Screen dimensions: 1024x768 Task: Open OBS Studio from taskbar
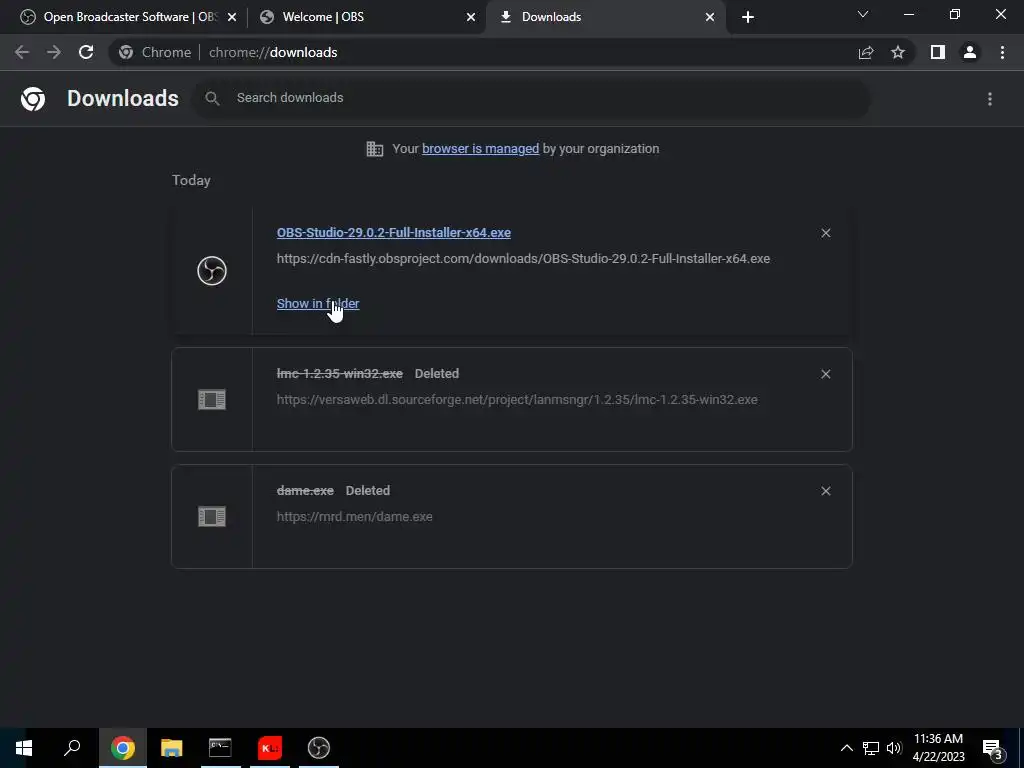click(319, 748)
